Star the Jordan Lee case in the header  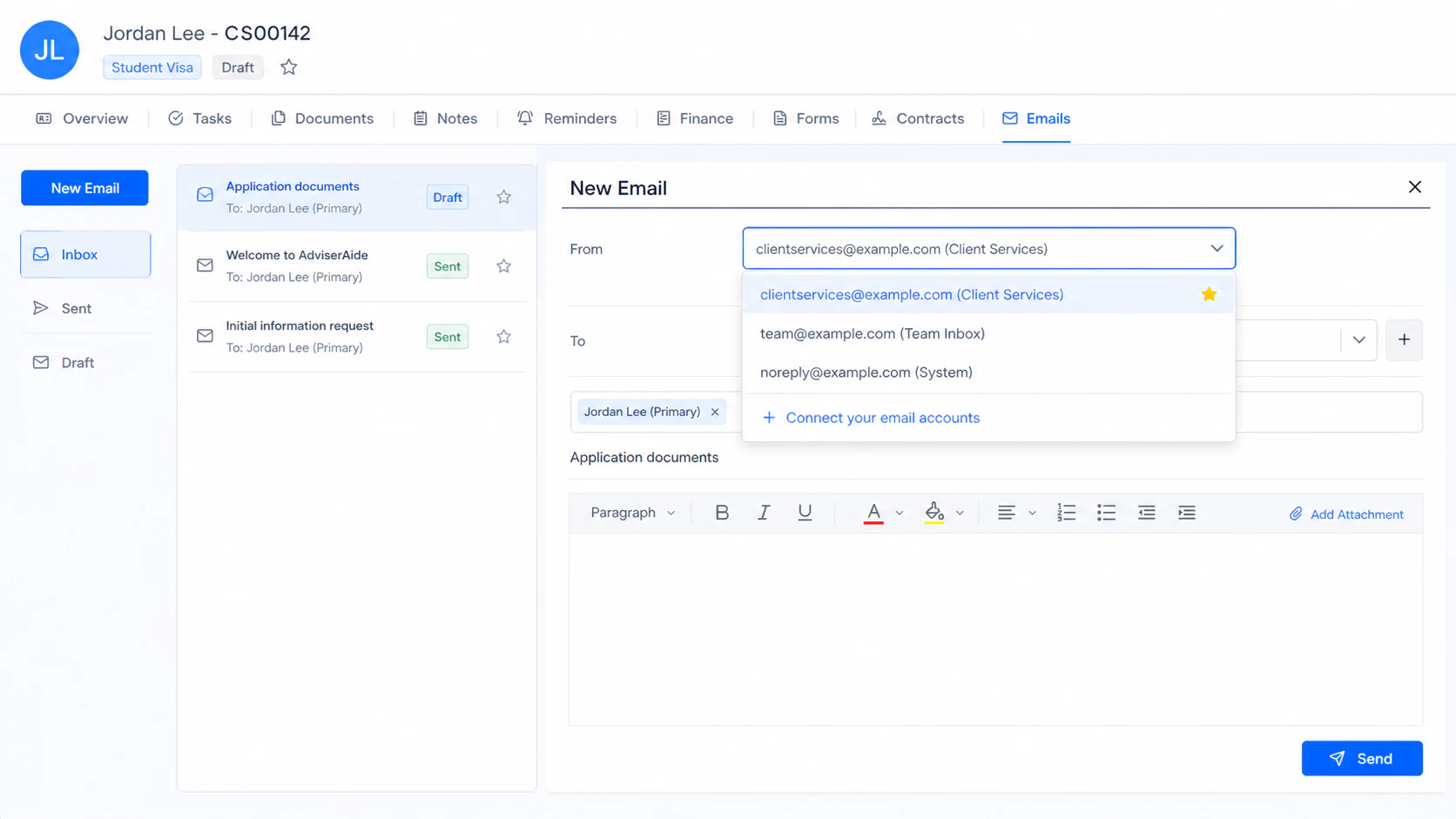[289, 67]
